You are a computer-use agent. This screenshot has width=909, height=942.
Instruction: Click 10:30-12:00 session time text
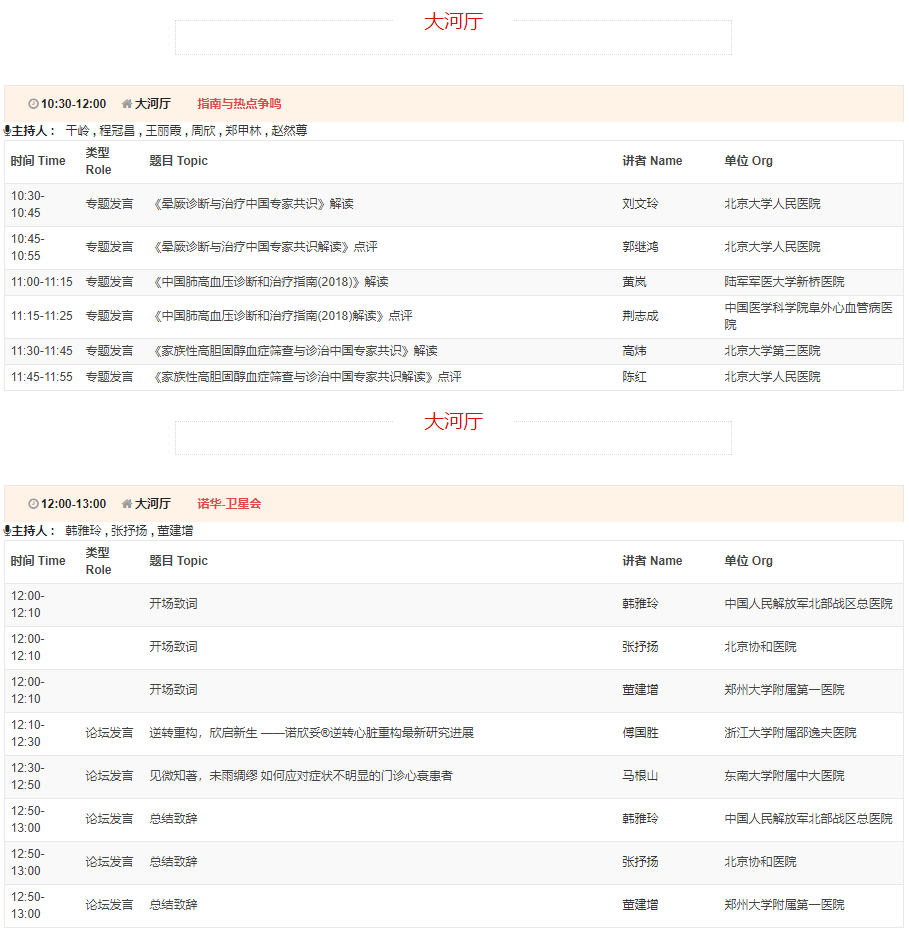(73, 104)
